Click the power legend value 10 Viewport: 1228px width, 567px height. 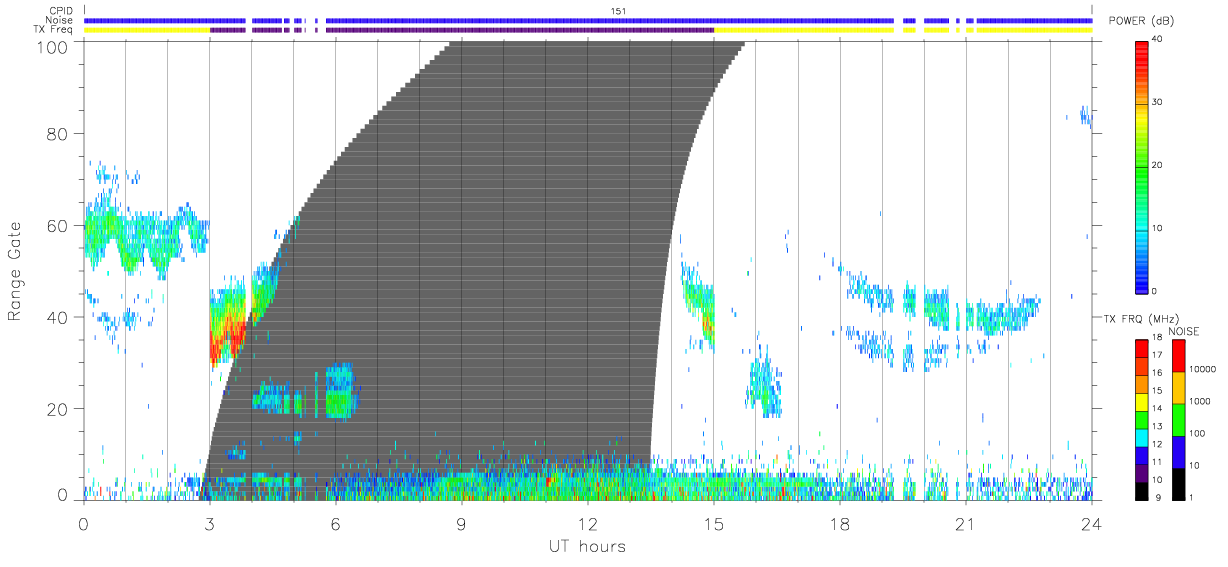click(x=1157, y=229)
